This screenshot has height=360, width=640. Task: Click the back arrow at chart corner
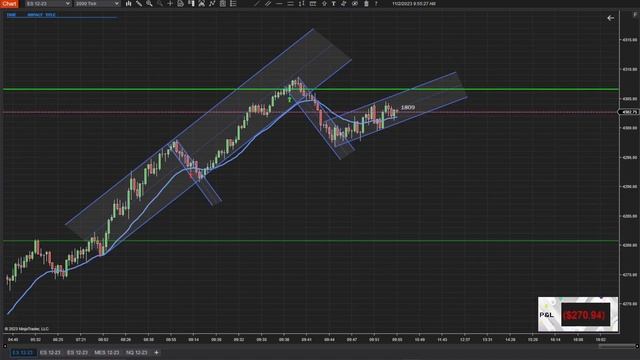click(x=610, y=18)
